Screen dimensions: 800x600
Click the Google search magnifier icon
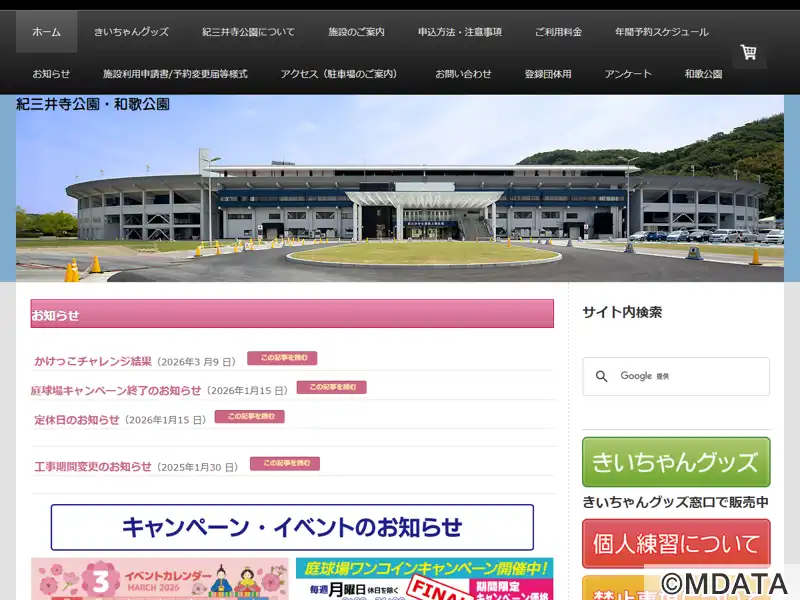pyautogui.click(x=601, y=377)
